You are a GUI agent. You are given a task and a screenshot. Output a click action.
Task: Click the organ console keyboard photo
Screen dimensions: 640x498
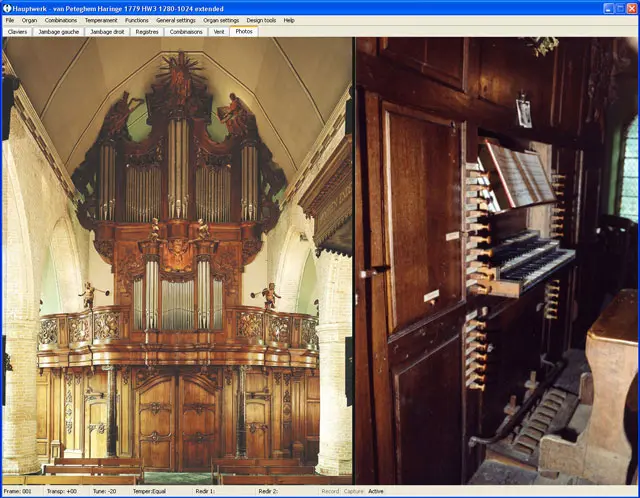(497, 260)
